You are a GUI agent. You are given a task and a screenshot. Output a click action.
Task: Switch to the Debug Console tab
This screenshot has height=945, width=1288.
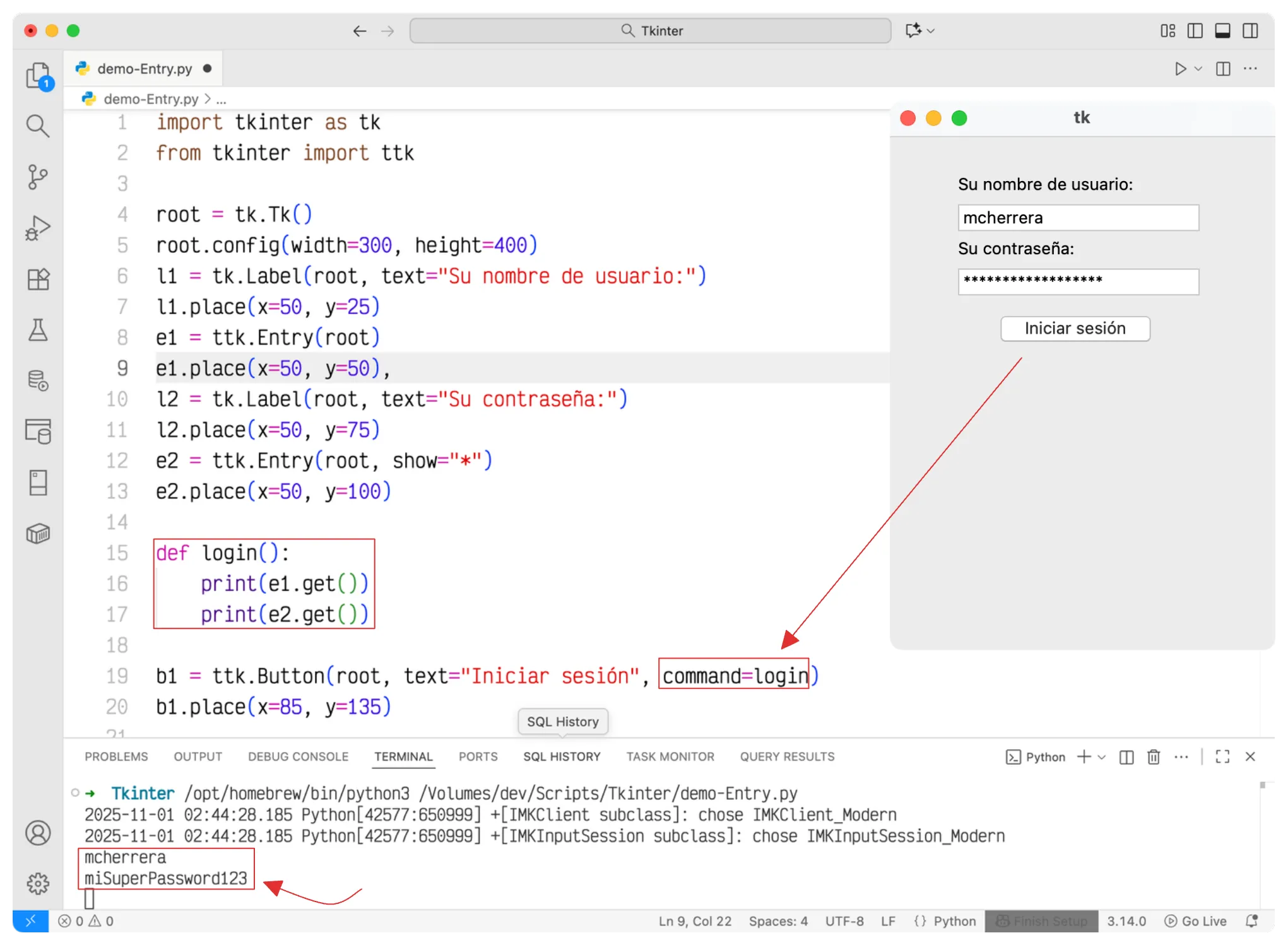click(x=298, y=756)
